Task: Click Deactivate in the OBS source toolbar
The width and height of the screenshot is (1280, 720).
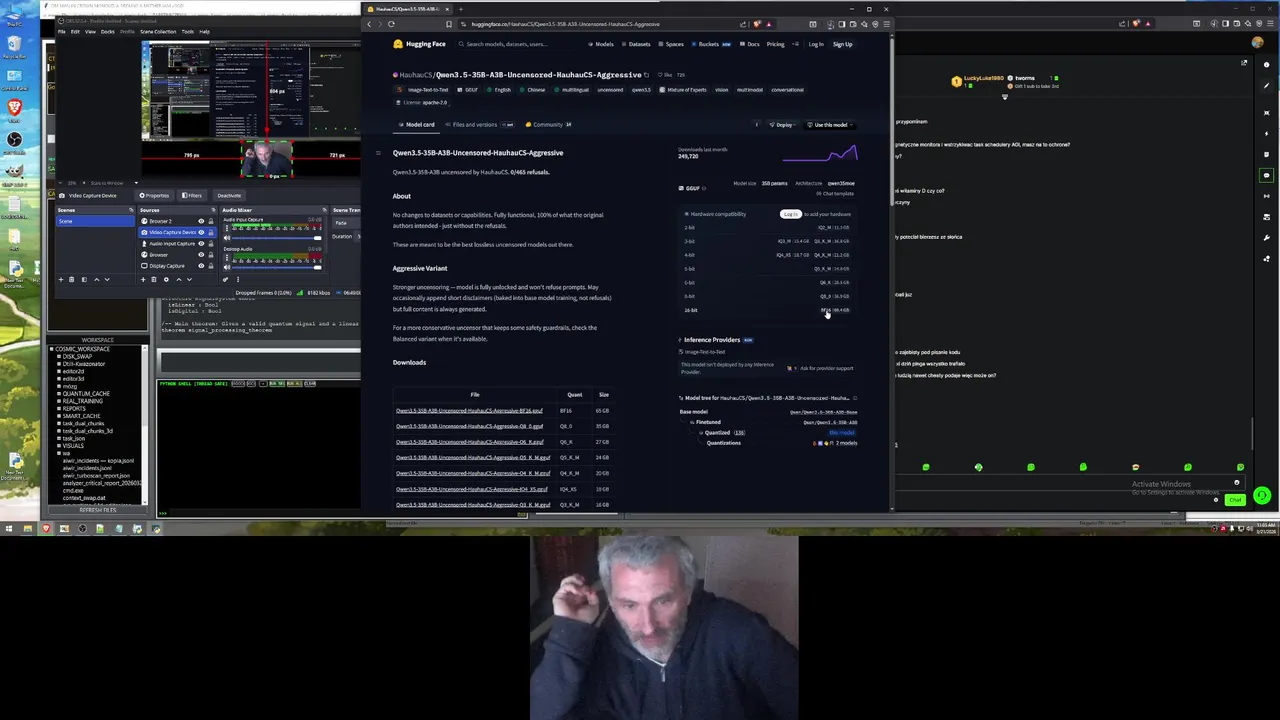Action: tap(229, 195)
